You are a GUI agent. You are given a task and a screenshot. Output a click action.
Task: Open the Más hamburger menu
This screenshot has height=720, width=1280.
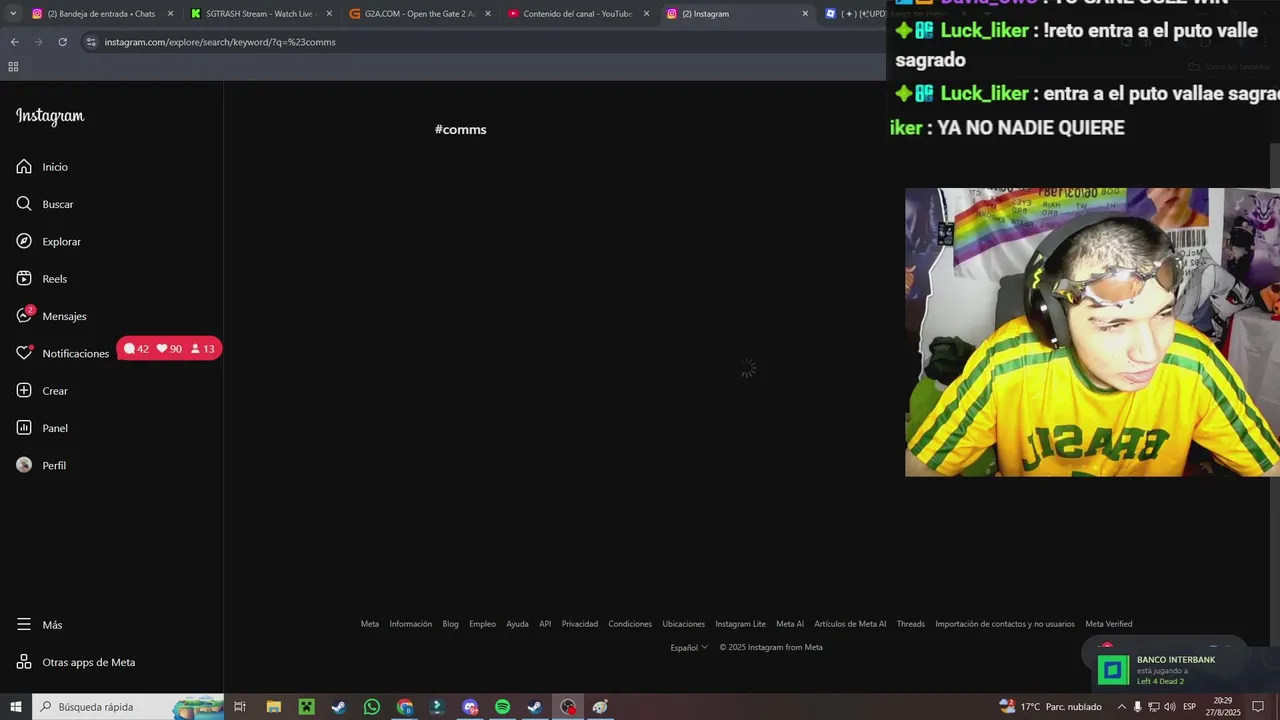39,625
